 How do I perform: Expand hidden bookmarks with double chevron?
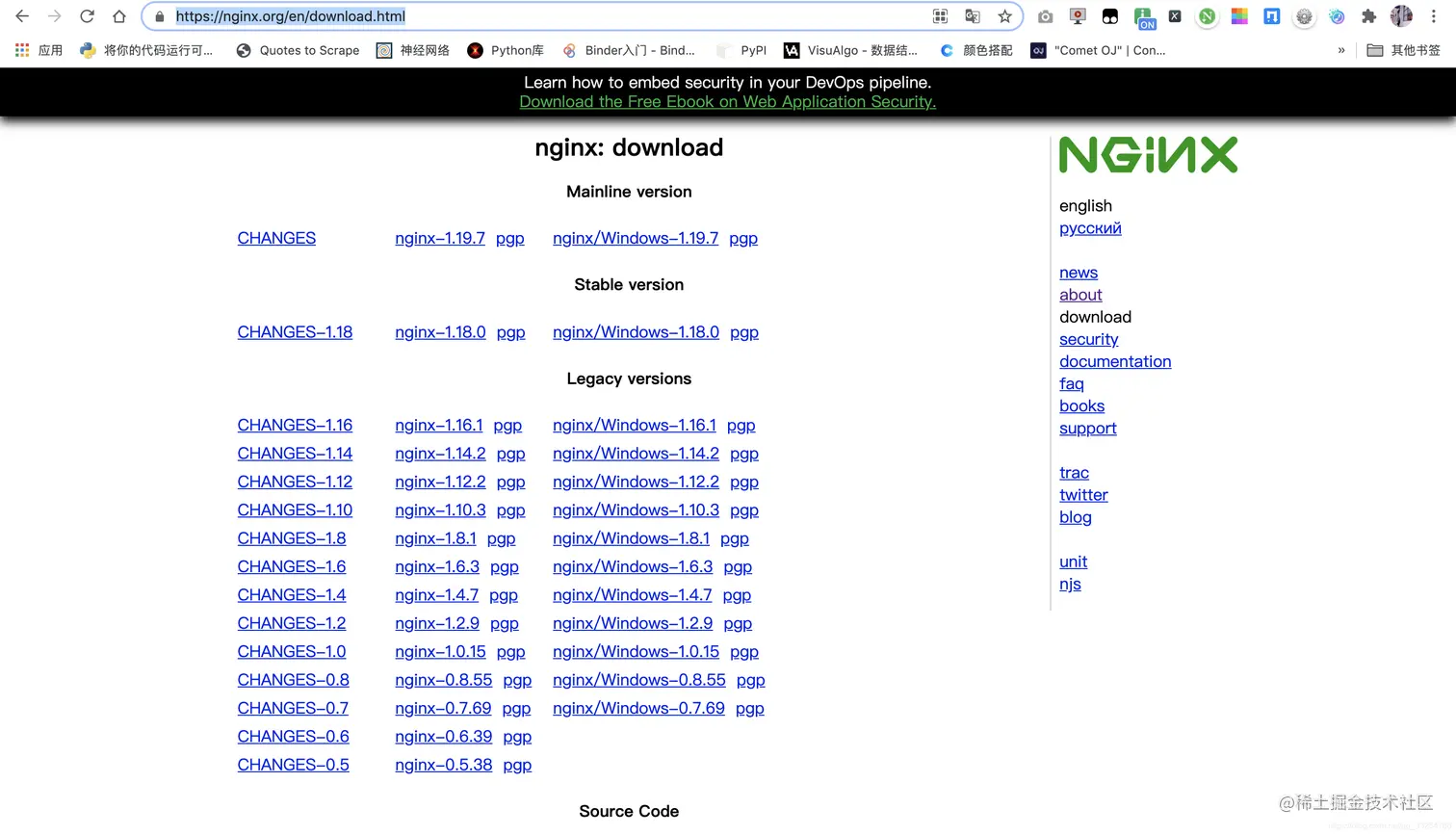pyautogui.click(x=1341, y=50)
